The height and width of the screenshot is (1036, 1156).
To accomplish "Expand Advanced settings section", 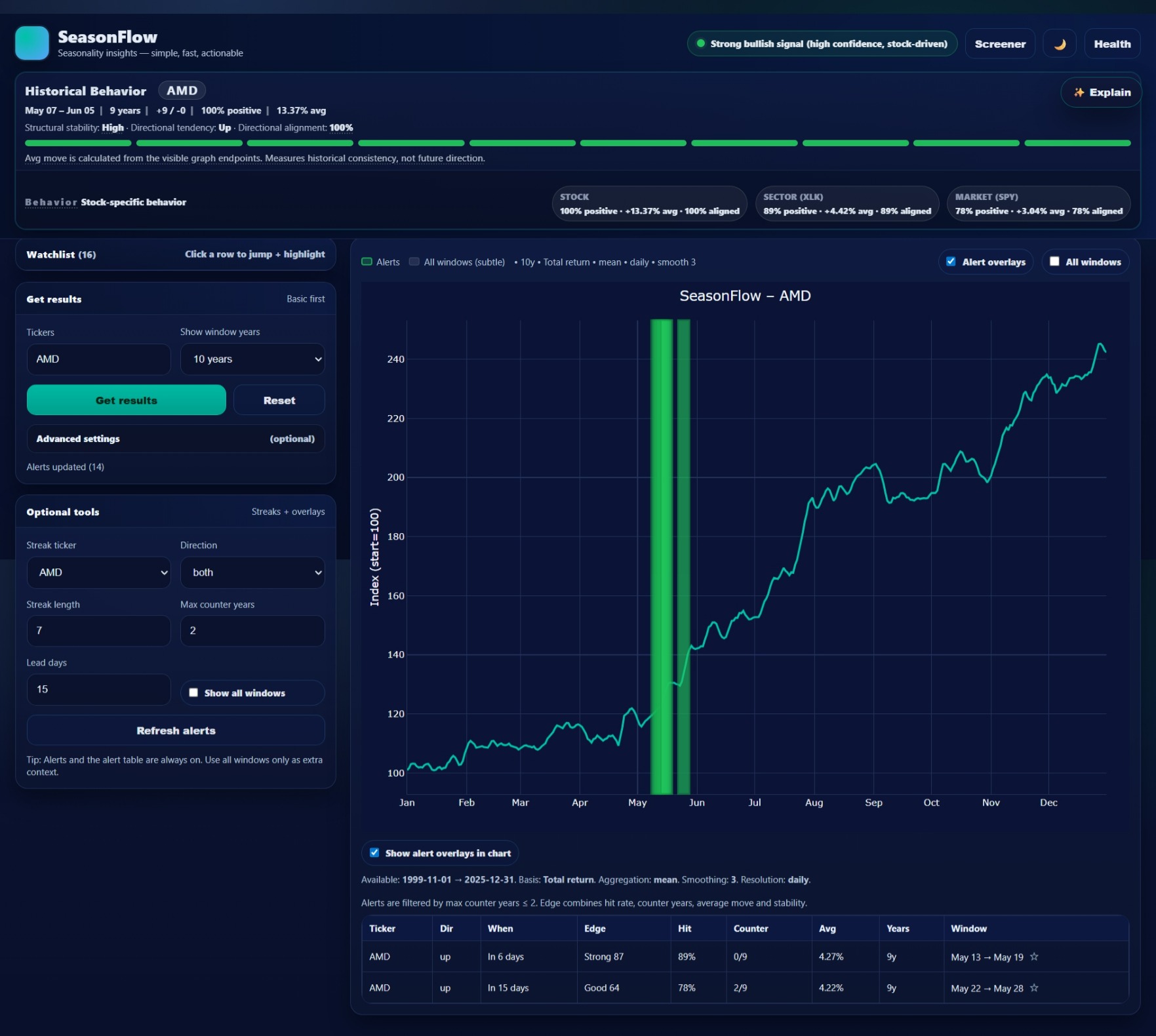I will click(x=176, y=439).
